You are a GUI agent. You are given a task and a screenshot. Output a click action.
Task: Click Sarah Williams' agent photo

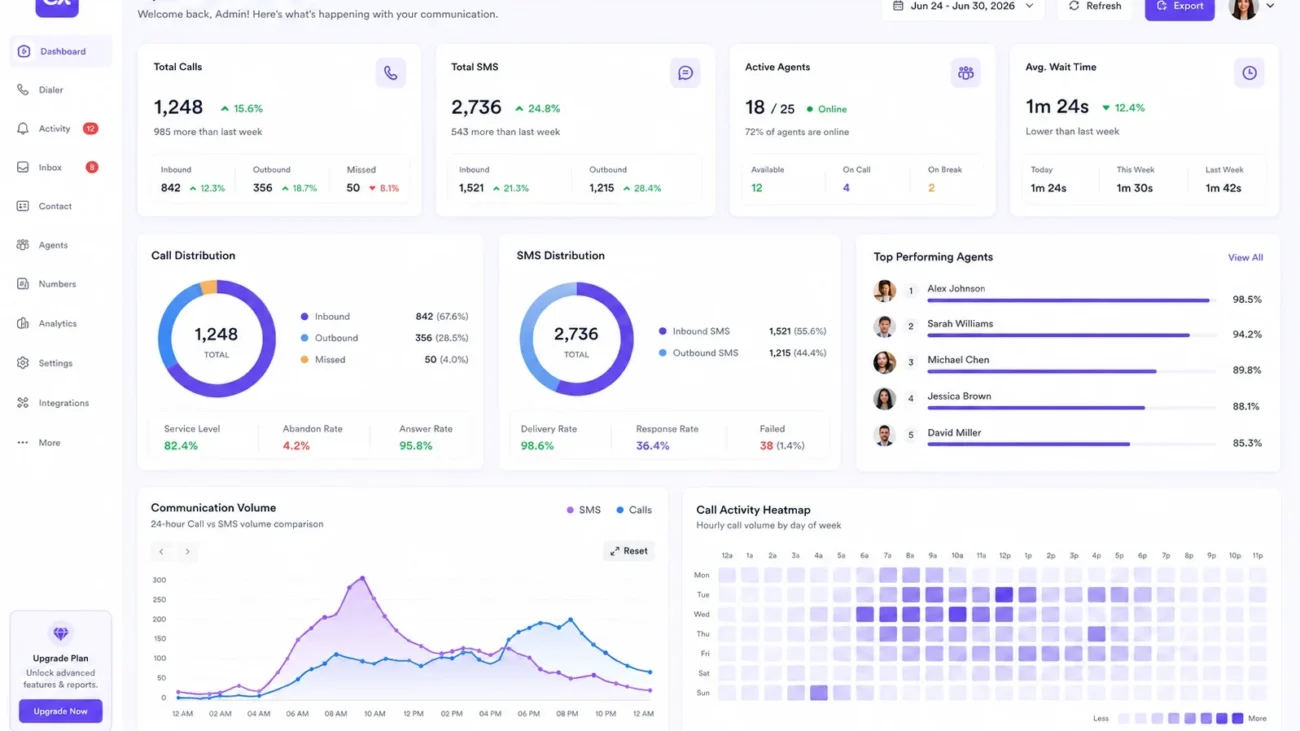(x=884, y=326)
